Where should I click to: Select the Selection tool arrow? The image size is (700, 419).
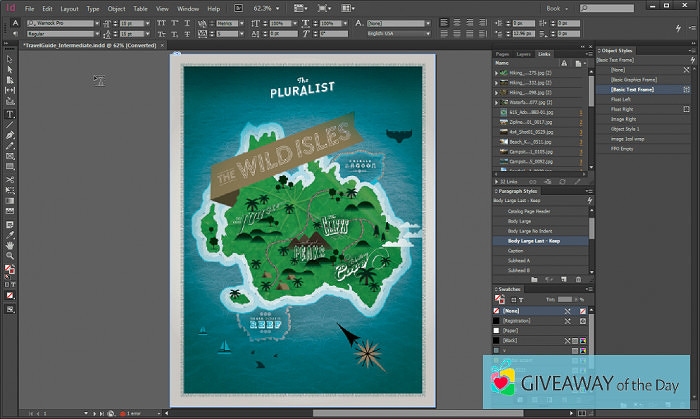click(10, 58)
